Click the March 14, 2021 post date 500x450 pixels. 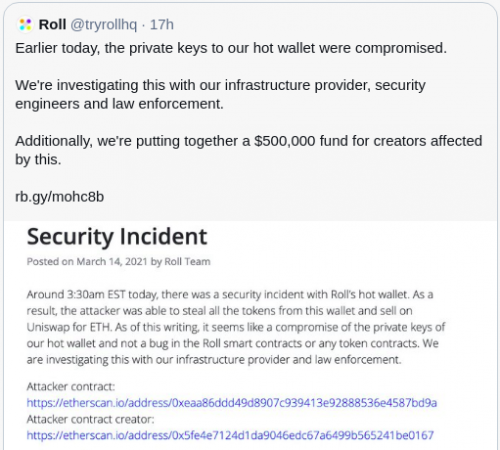(112, 262)
